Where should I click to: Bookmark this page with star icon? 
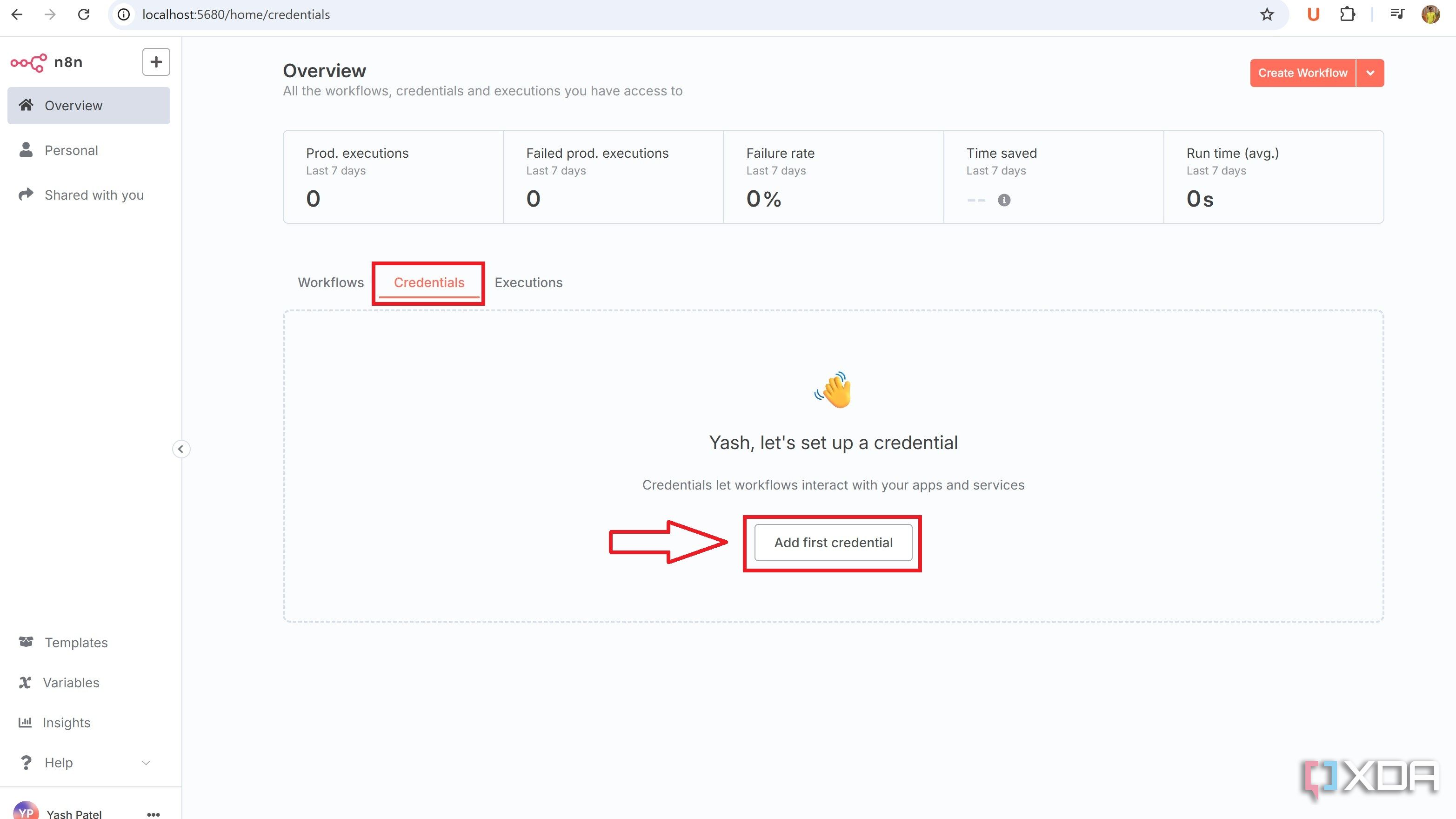(1267, 14)
